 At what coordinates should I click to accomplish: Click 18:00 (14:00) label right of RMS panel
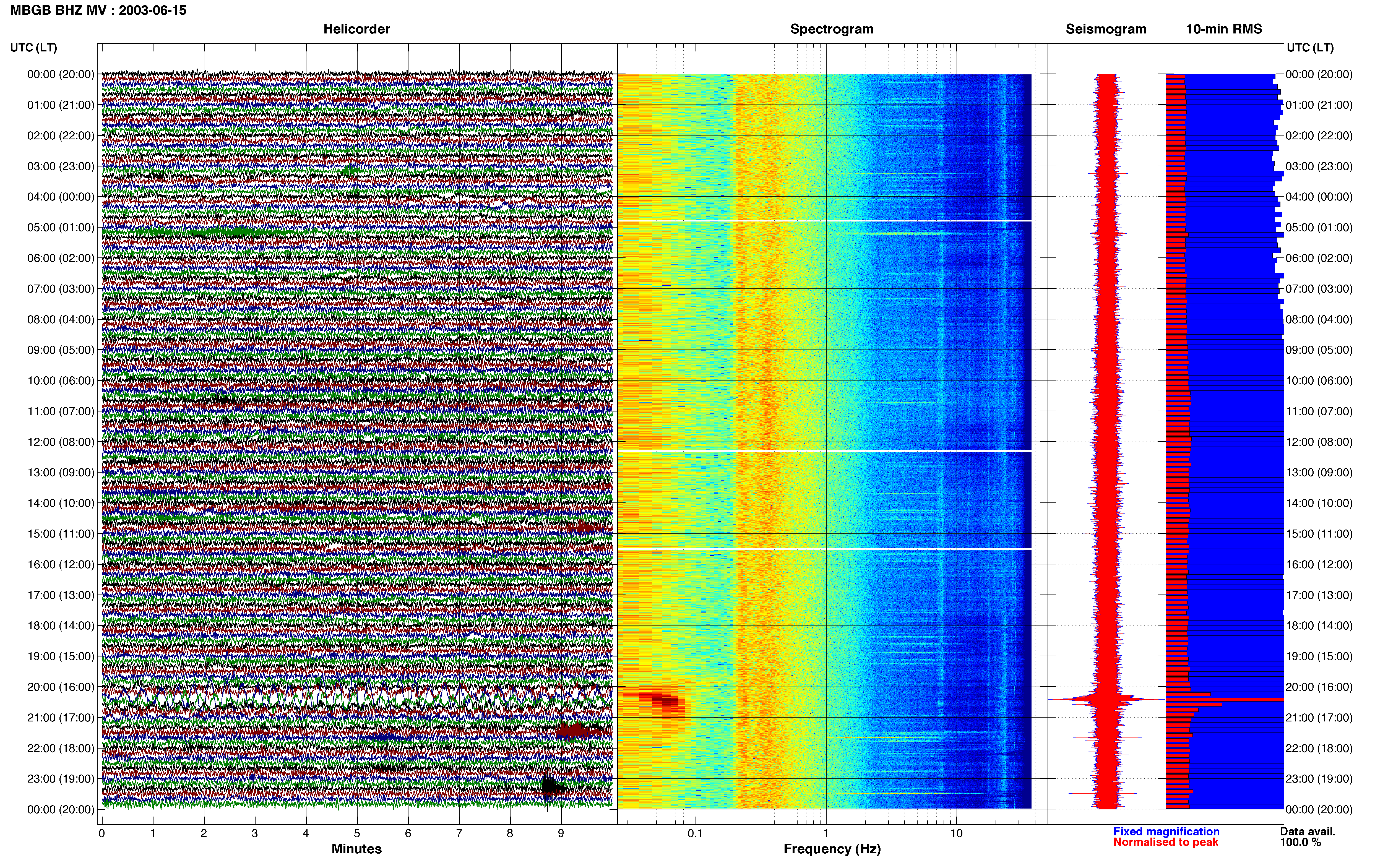click(1319, 626)
